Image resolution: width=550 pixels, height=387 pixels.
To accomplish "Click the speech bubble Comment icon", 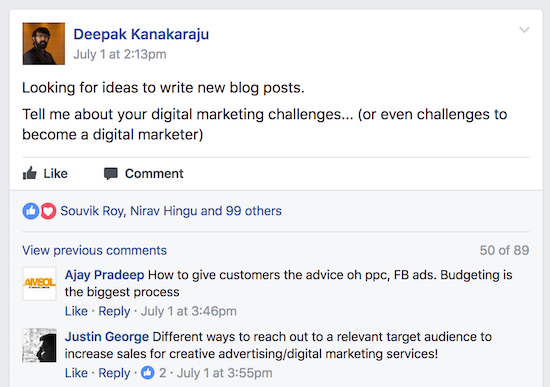I will [111, 174].
